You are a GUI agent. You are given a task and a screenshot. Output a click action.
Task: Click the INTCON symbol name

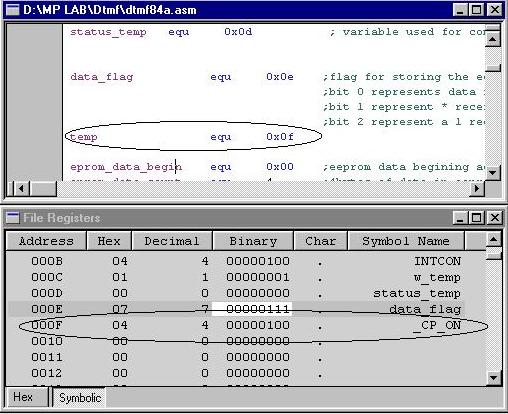pyautogui.click(x=437, y=261)
